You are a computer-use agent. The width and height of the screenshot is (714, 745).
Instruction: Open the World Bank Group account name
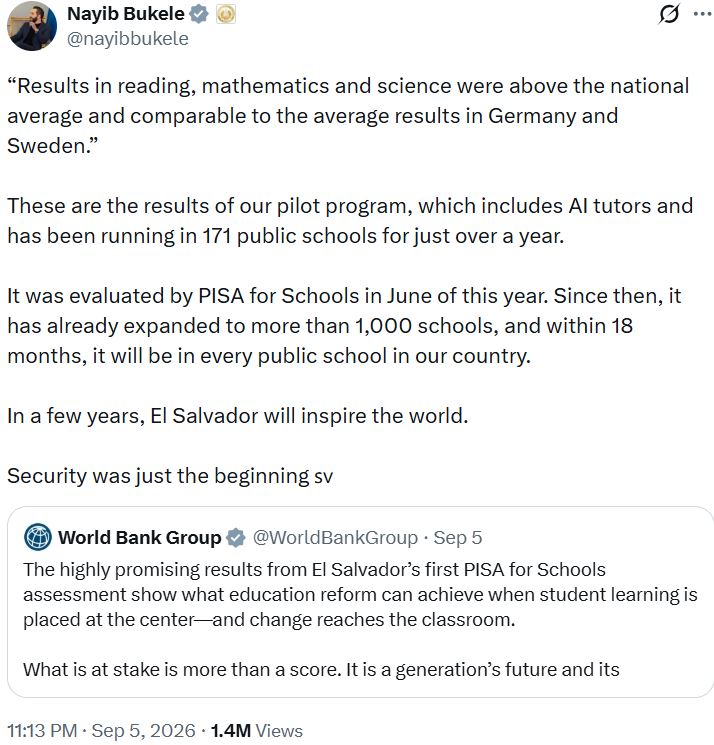pyautogui.click(x=140, y=537)
